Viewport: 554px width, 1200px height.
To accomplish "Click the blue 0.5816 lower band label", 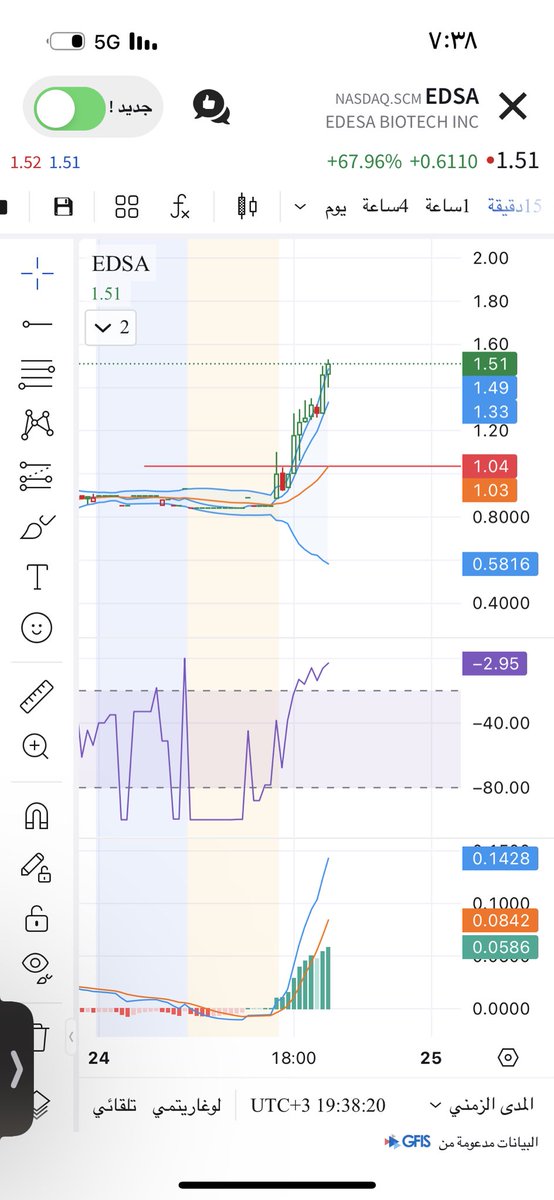I will [x=499, y=564].
